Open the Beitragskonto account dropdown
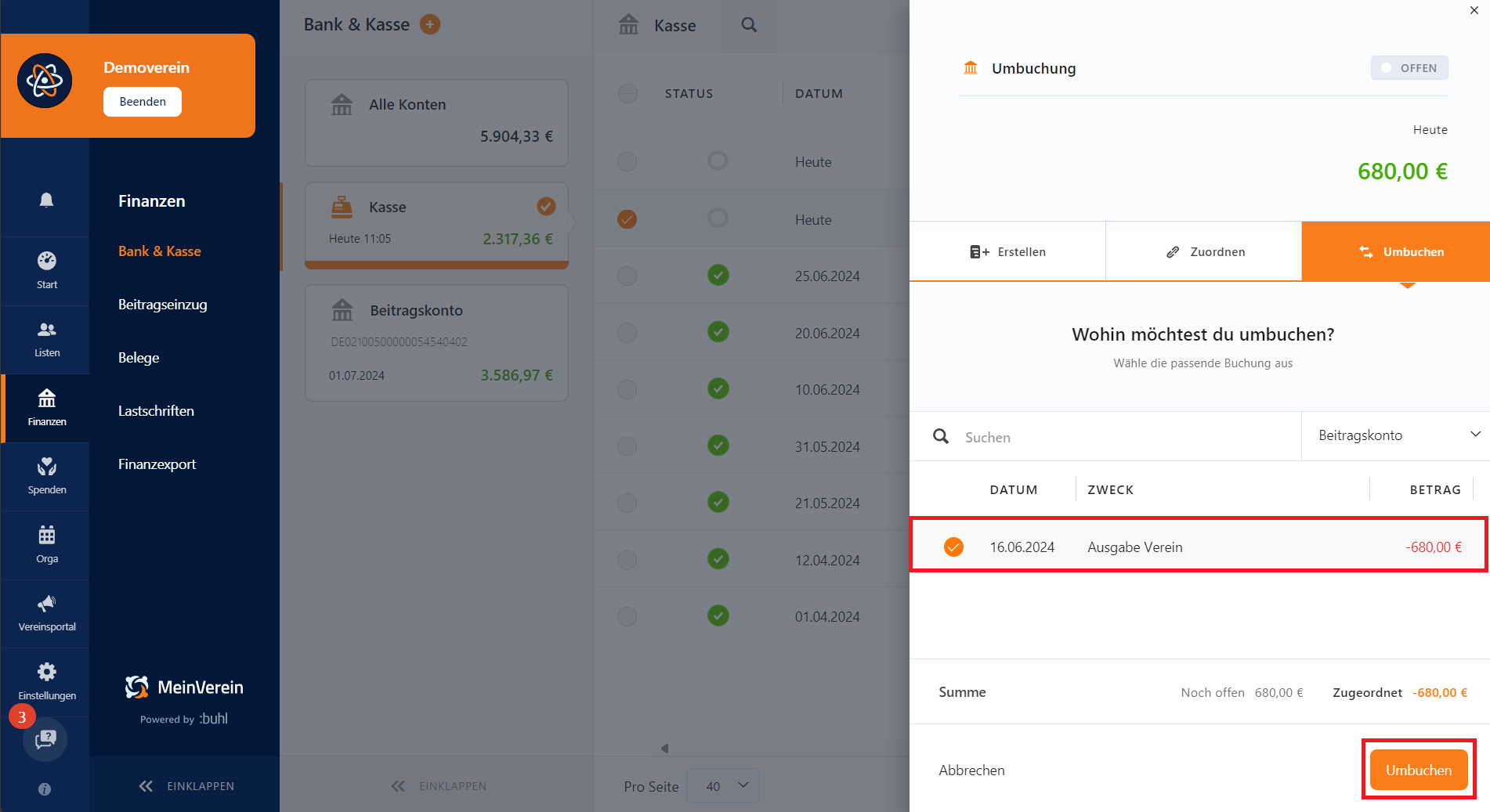1490x812 pixels. coord(1395,435)
